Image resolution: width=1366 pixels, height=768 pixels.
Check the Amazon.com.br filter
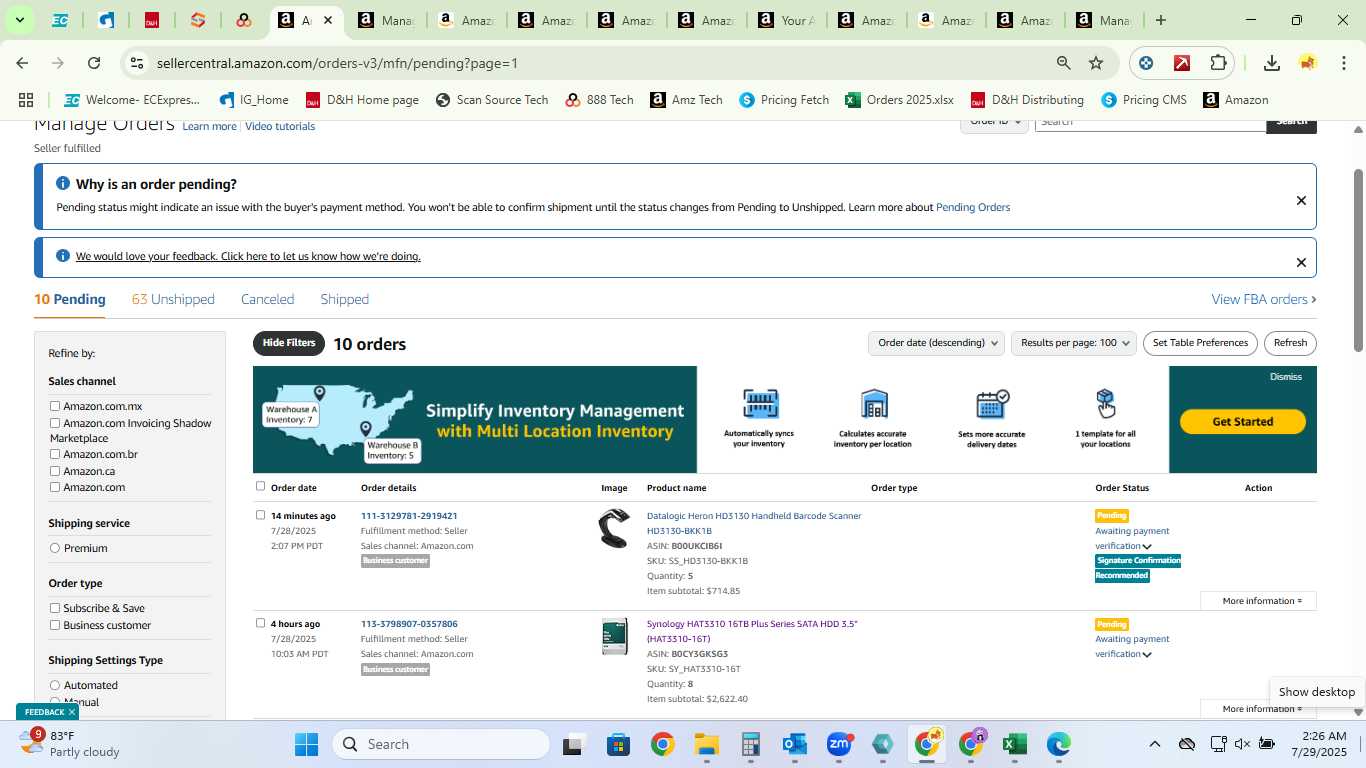(x=55, y=454)
